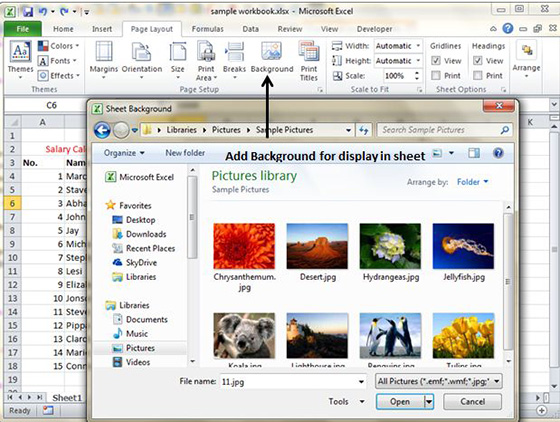The width and height of the screenshot is (560, 422).
Task: Select SkyDrive in navigation pane
Action: (135, 263)
